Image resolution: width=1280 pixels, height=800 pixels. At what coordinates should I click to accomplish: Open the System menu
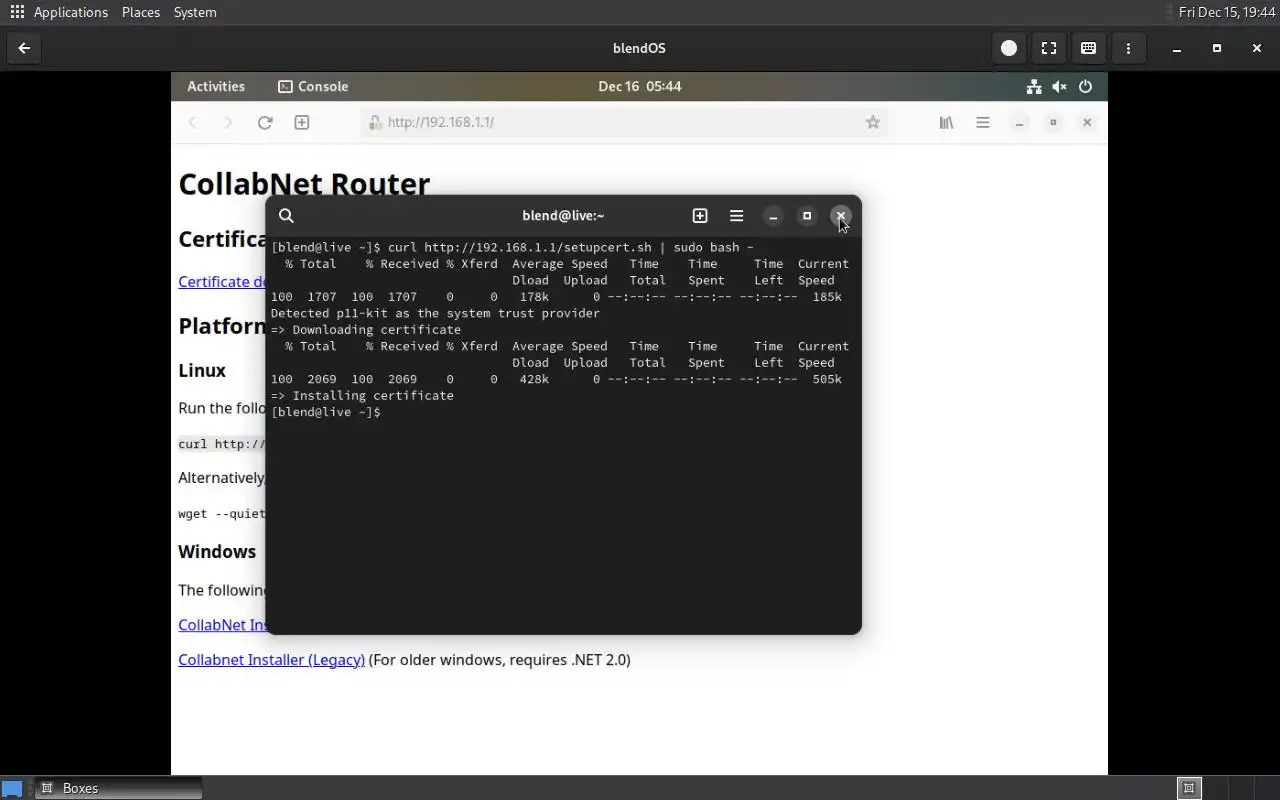(195, 12)
